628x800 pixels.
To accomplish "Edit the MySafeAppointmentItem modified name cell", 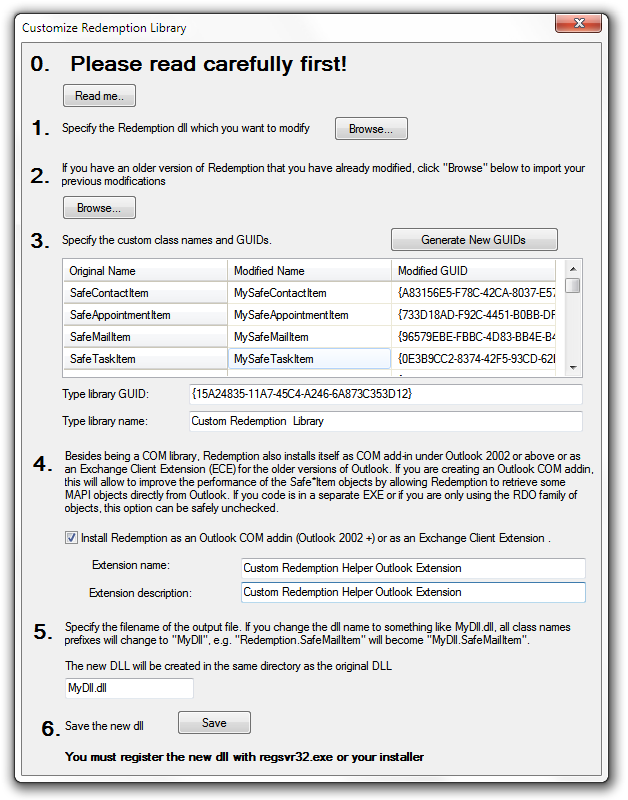I will pyautogui.click(x=309, y=315).
